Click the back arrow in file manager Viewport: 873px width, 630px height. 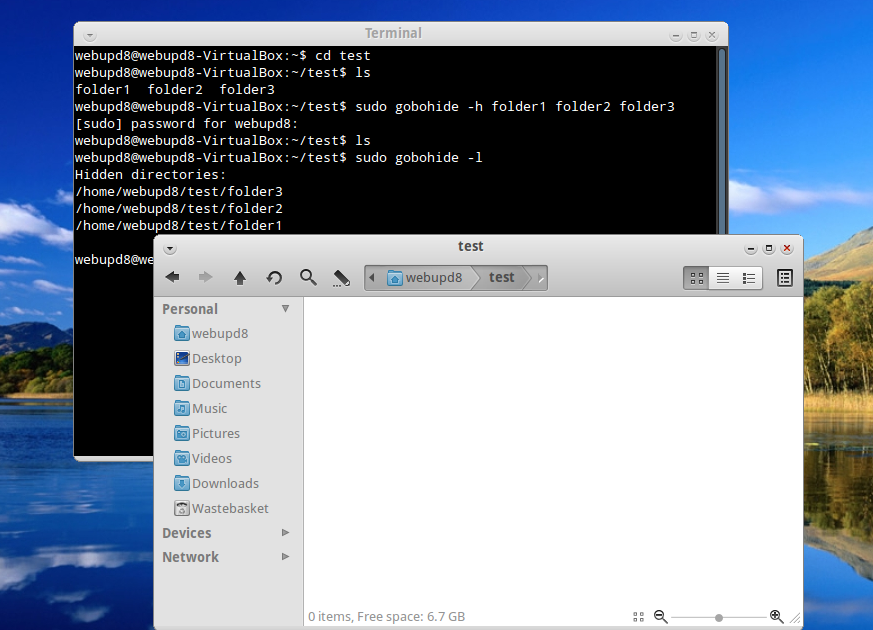pyautogui.click(x=172, y=277)
